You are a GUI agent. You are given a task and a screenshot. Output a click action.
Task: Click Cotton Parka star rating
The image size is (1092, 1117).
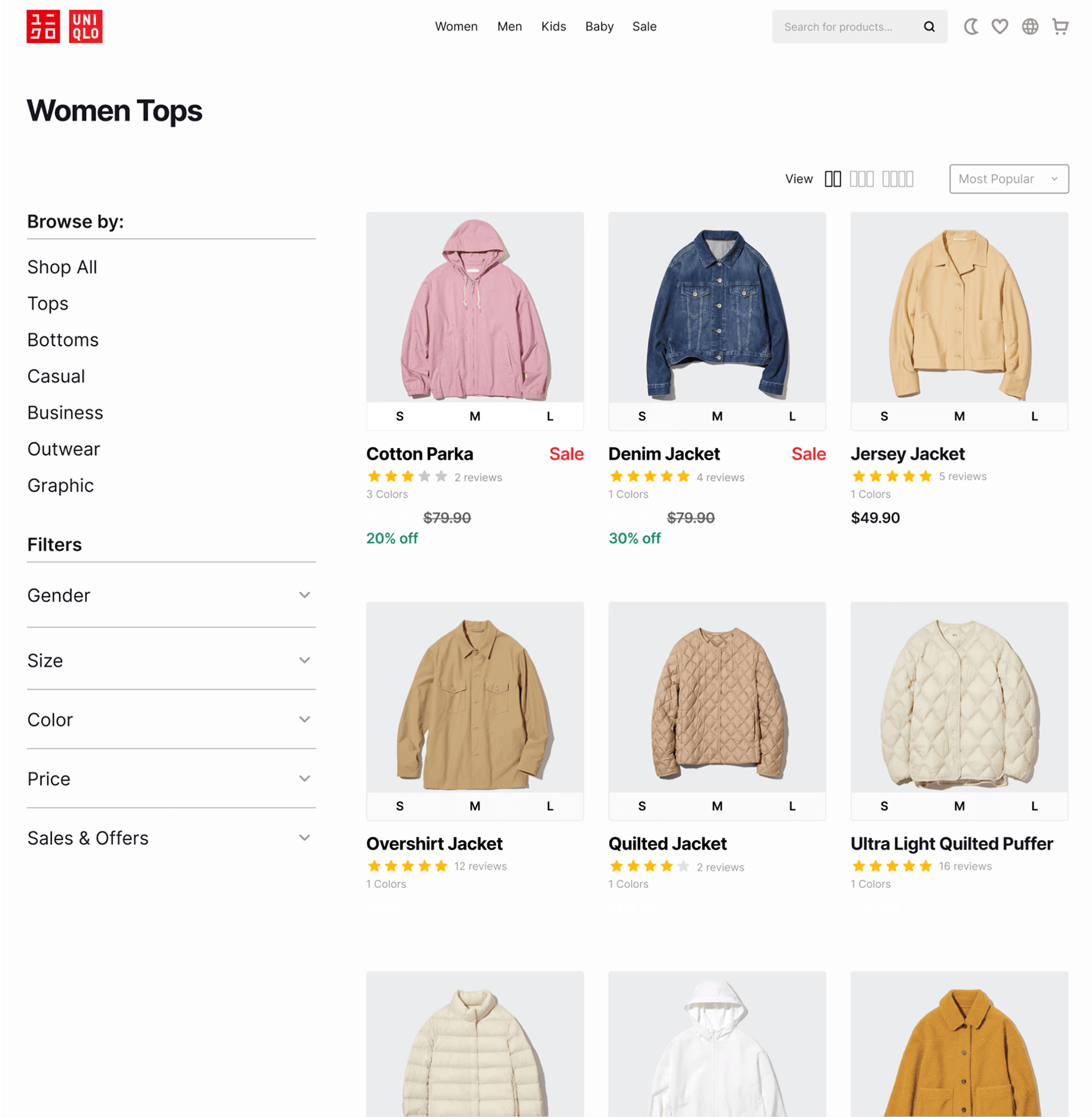tap(407, 477)
